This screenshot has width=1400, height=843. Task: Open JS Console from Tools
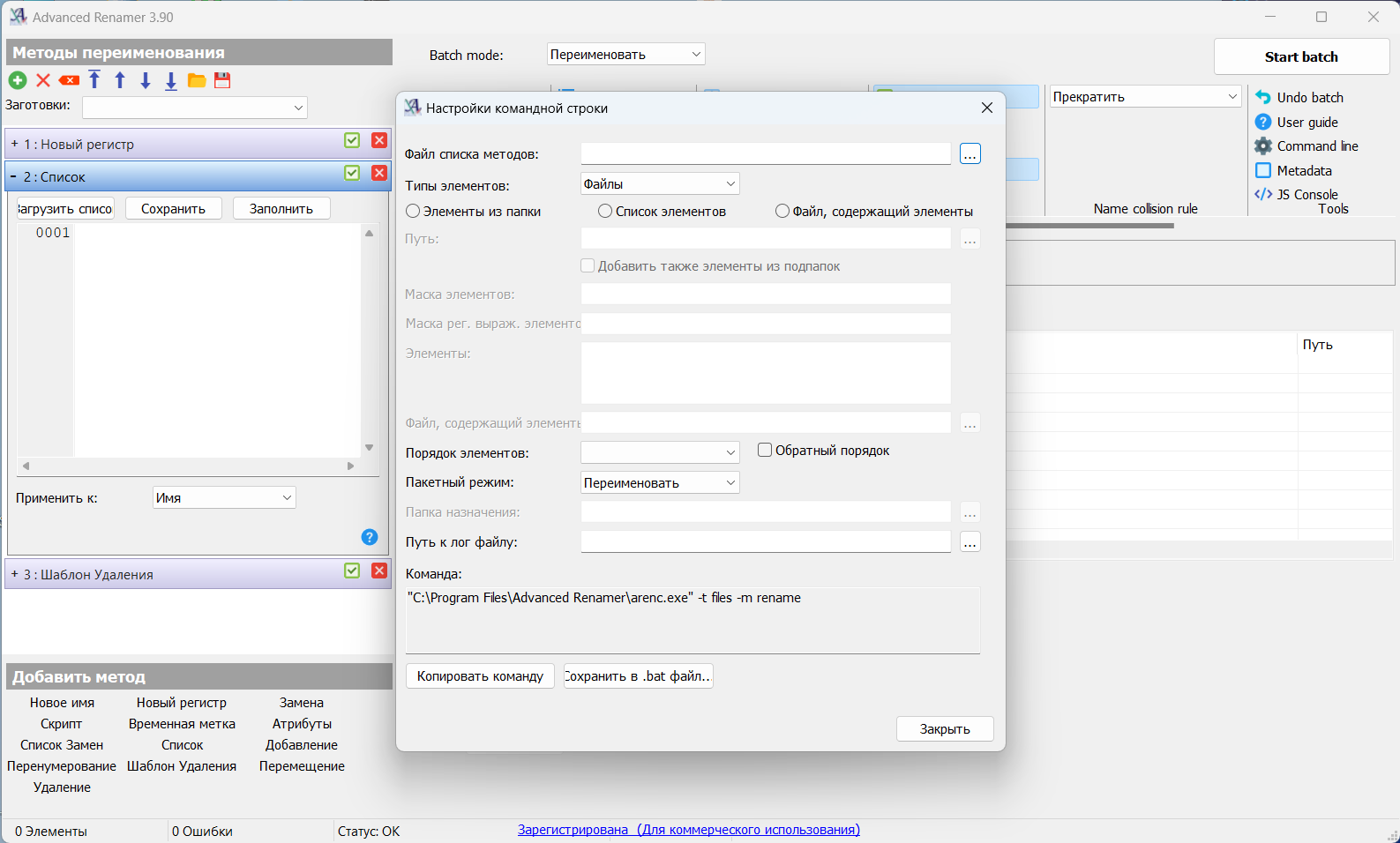pyautogui.click(x=1297, y=195)
